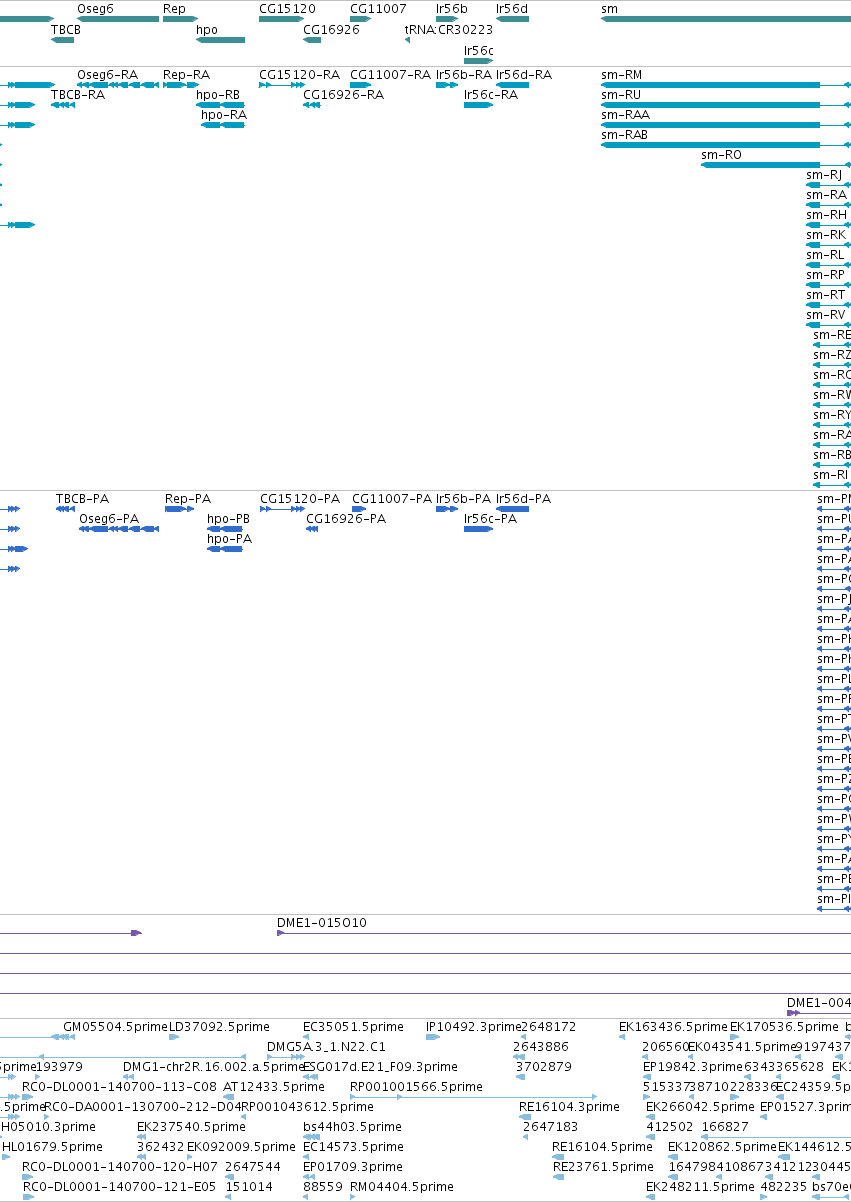Click the sm-RAA transcript label
The width and height of the screenshot is (851, 1202).
pyautogui.click(x=625, y=114)
